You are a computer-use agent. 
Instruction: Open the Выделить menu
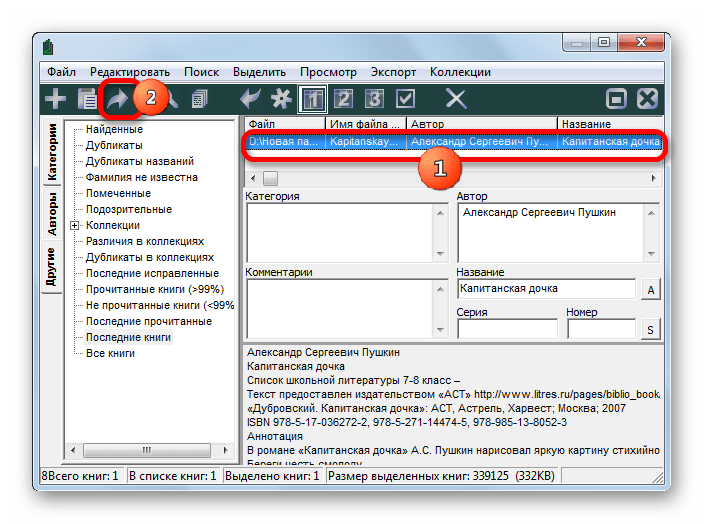259,72
